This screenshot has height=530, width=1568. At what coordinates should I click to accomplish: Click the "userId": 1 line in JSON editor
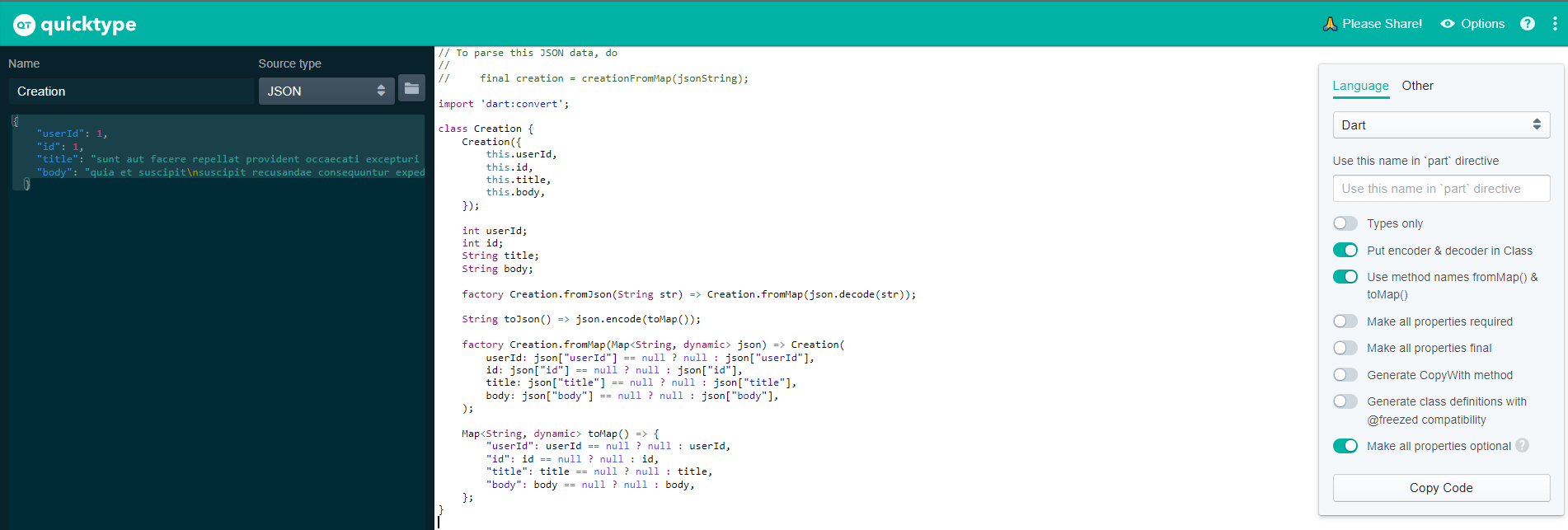pyautogui.click(x=72, y=134)
